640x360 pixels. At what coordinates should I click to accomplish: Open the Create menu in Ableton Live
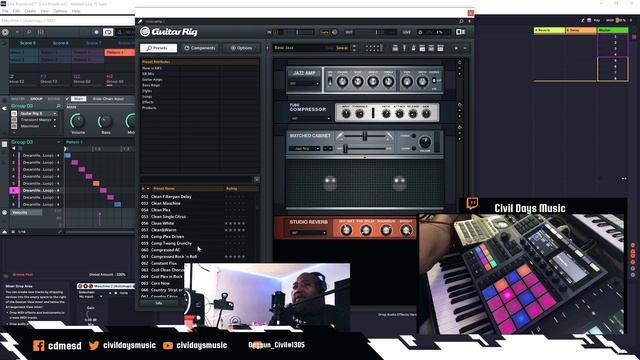pos(30,11)
